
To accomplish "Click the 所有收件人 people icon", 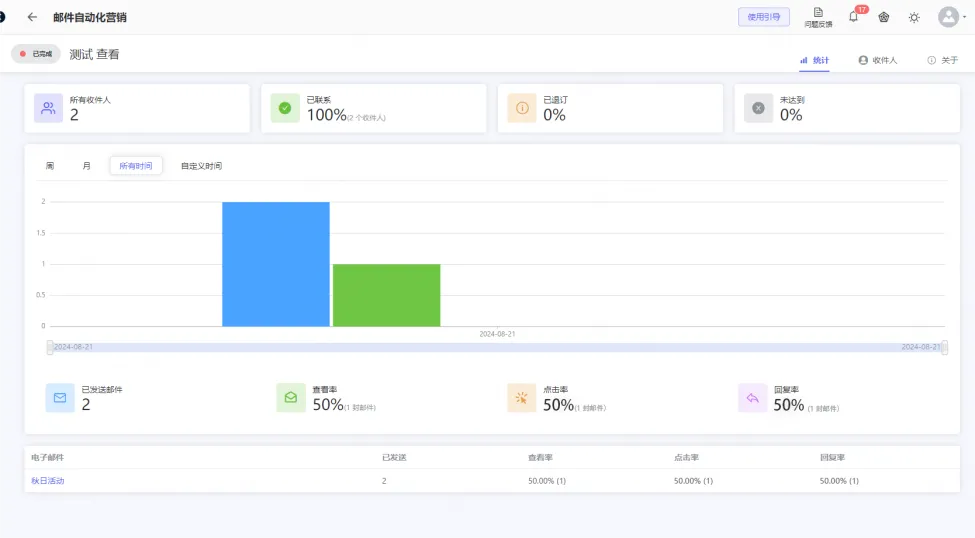I will [48, 108].
